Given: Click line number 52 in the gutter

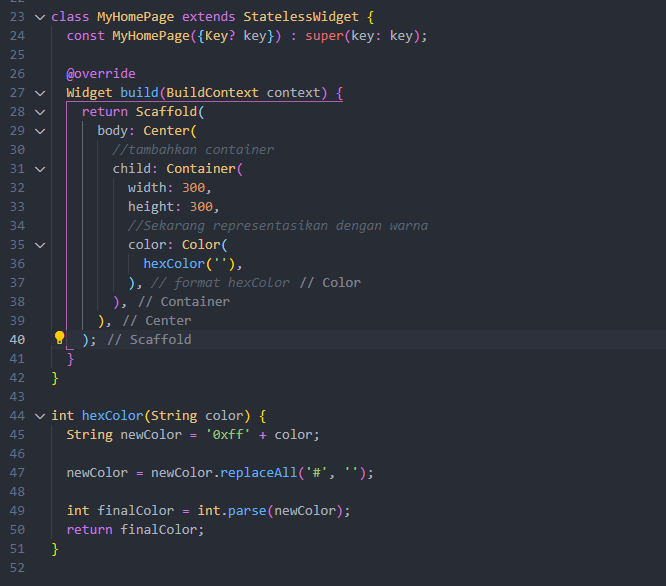Looking at the screenshot, I should coord(17,568).
